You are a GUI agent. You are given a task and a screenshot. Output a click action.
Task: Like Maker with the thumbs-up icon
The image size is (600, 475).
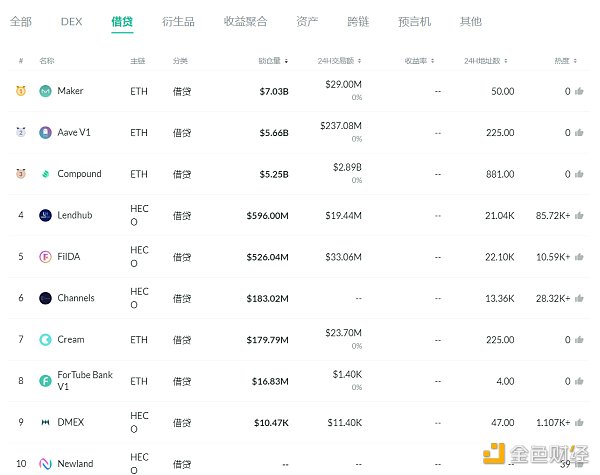pos(579,91)
